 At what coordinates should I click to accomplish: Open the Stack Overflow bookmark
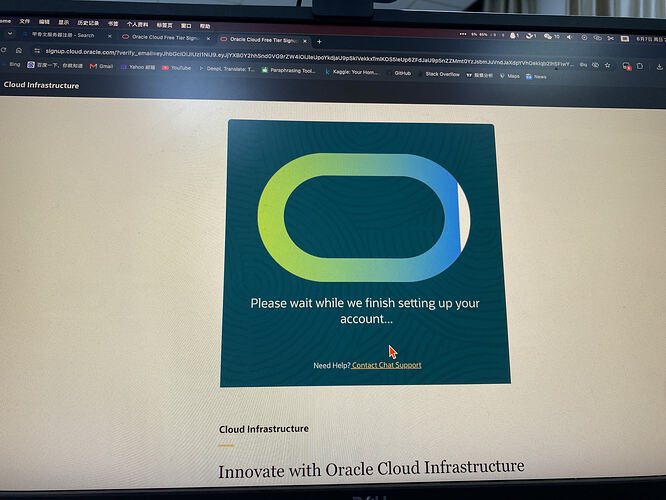(x=440, y=74)
